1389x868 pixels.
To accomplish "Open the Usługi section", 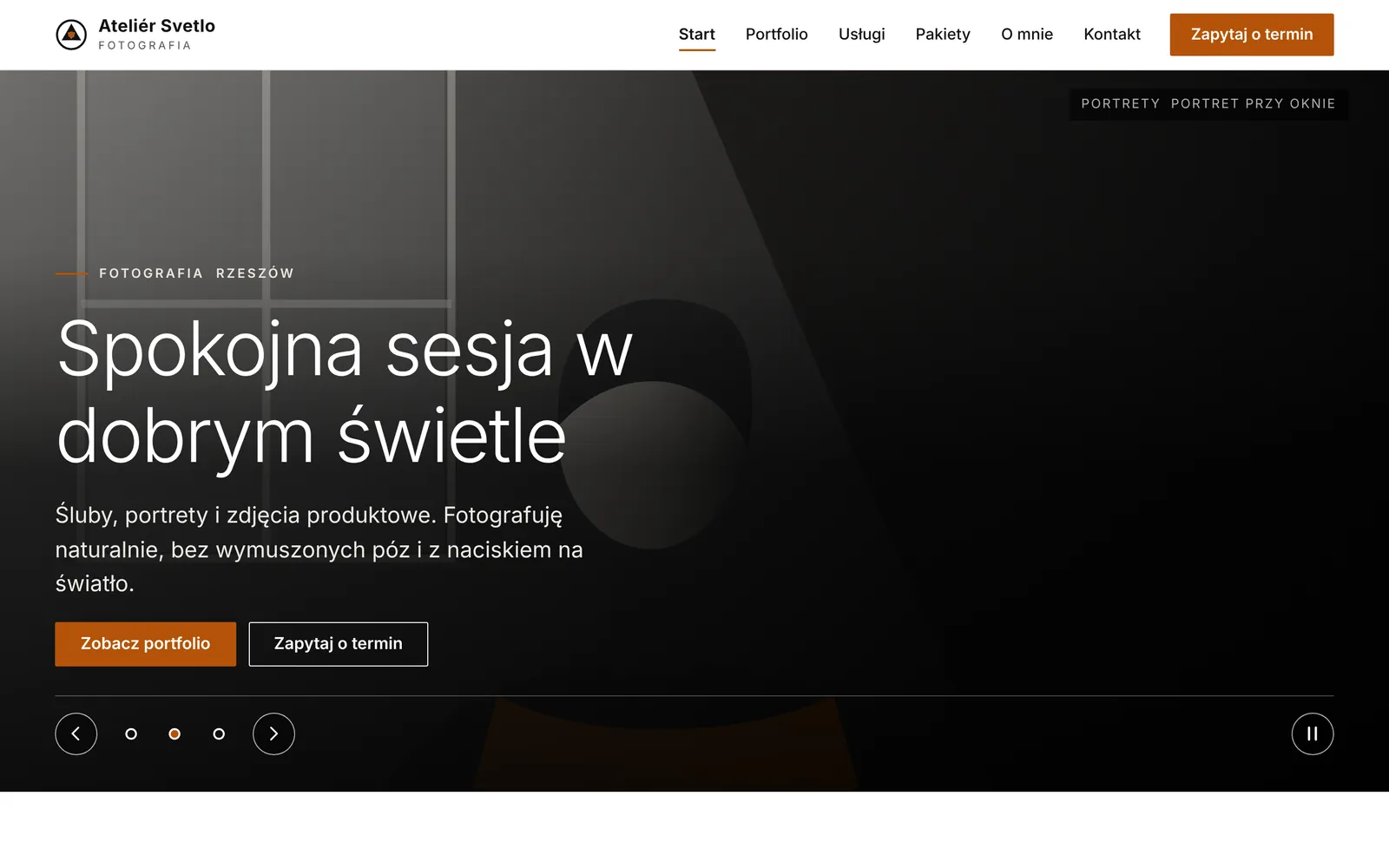I will pos(862,35).
